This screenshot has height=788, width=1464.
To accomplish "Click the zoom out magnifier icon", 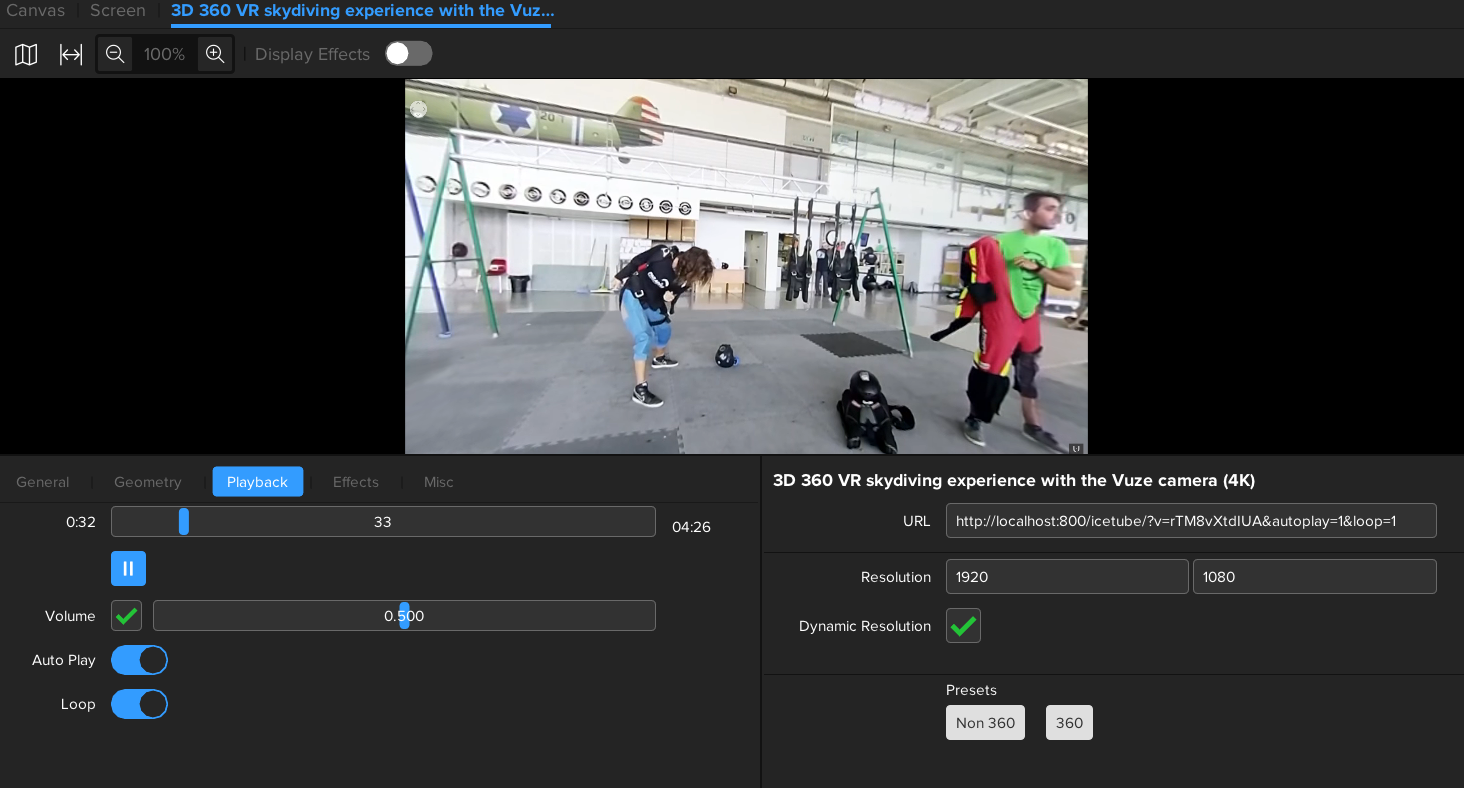I will (115, 54).
